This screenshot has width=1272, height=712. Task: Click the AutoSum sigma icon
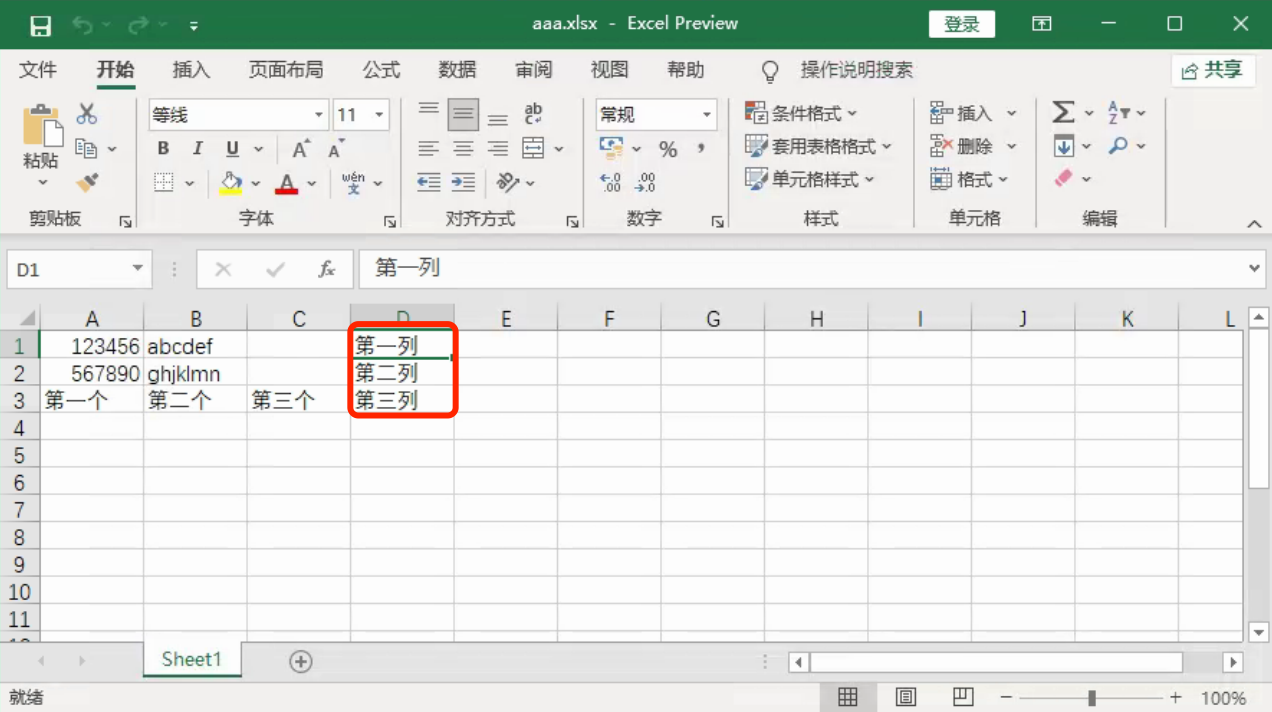tap(1063, 113)
